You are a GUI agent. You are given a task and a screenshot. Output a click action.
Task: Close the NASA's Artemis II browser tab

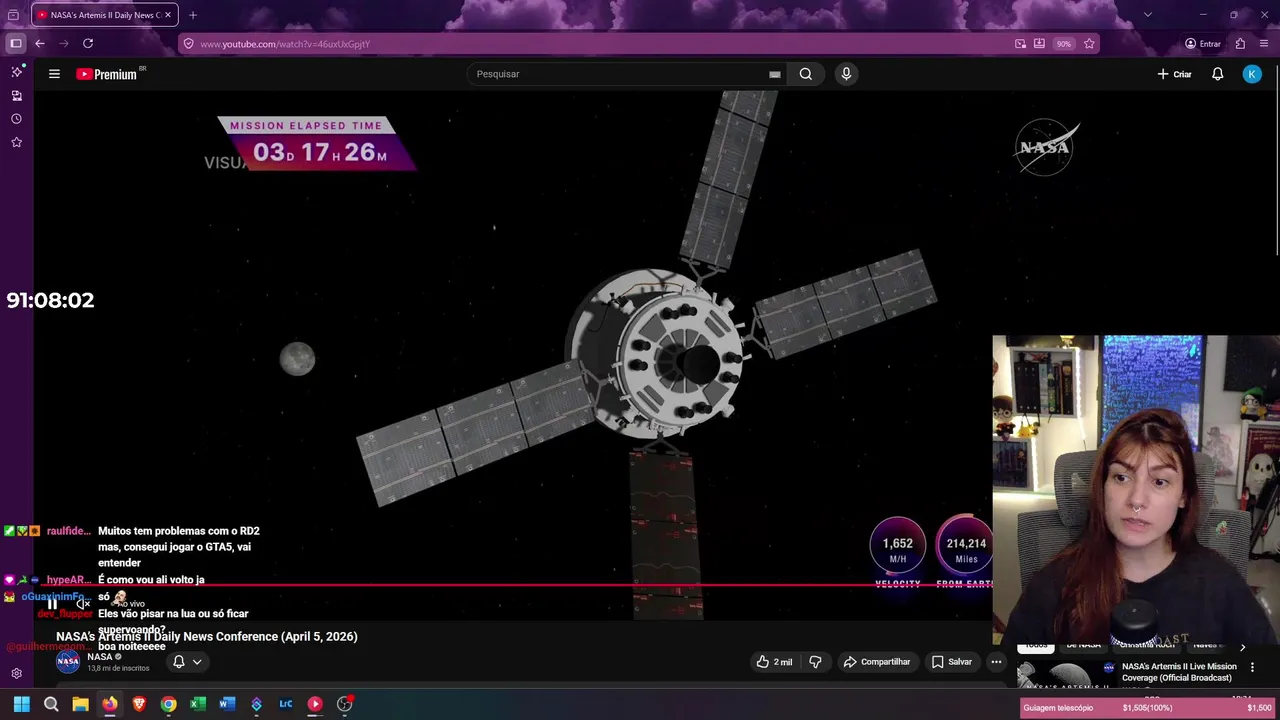[x=168, y=15]
